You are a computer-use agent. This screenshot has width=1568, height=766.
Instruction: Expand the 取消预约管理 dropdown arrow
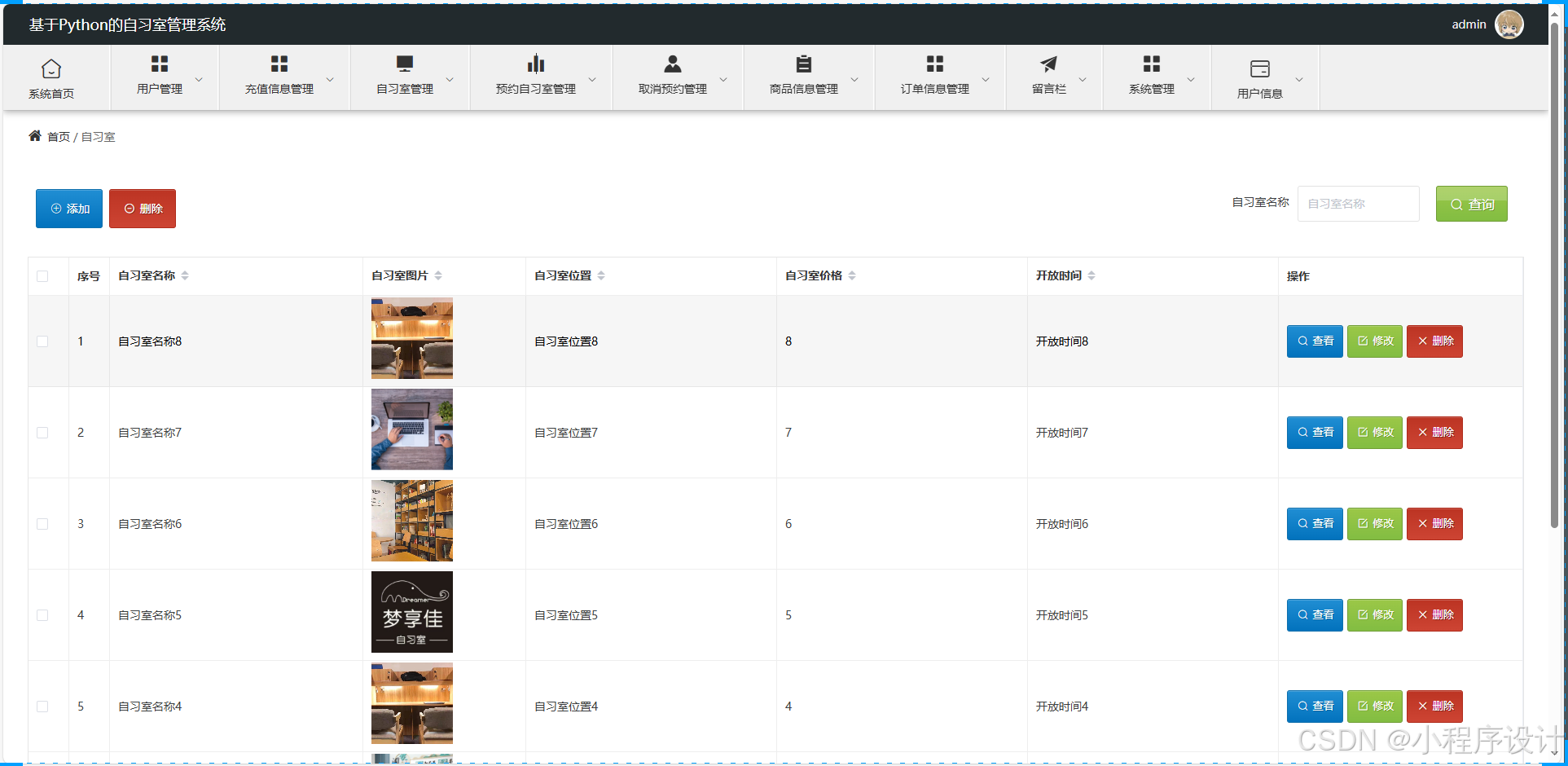[723, 79]
